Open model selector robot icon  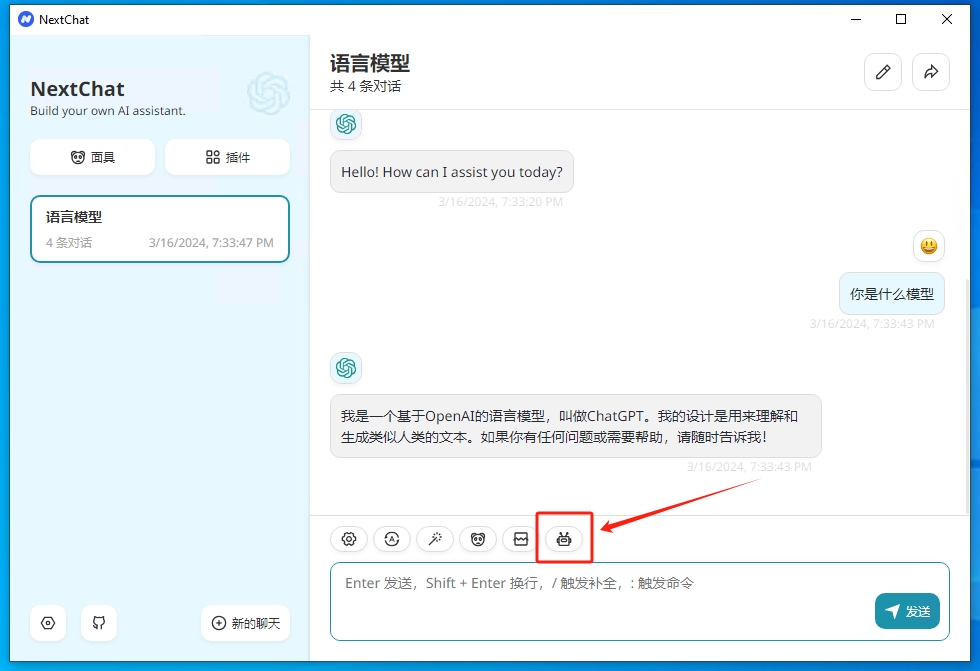[x=564, y=539]
